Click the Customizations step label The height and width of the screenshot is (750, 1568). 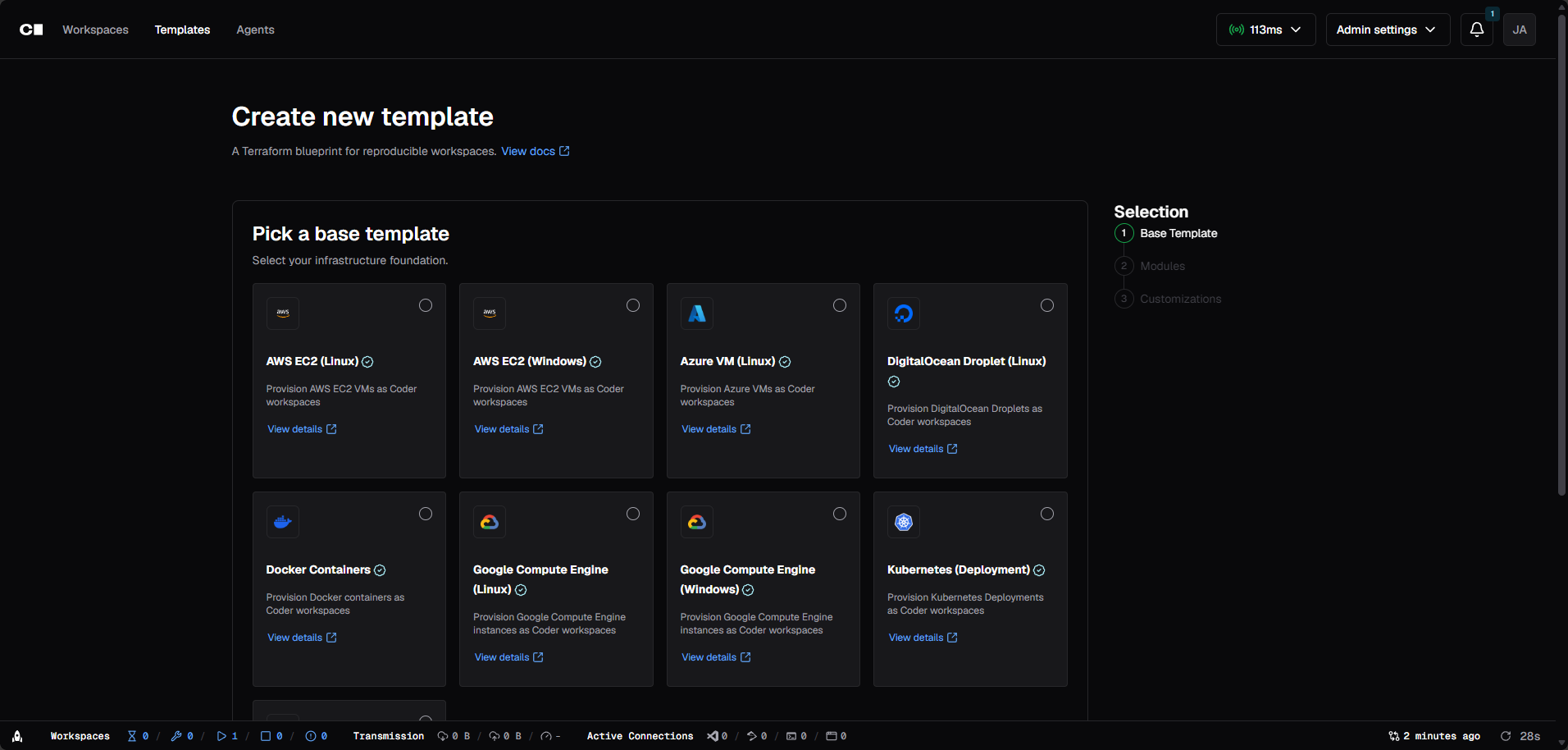pyautogui.click(x=1180, y=299)
